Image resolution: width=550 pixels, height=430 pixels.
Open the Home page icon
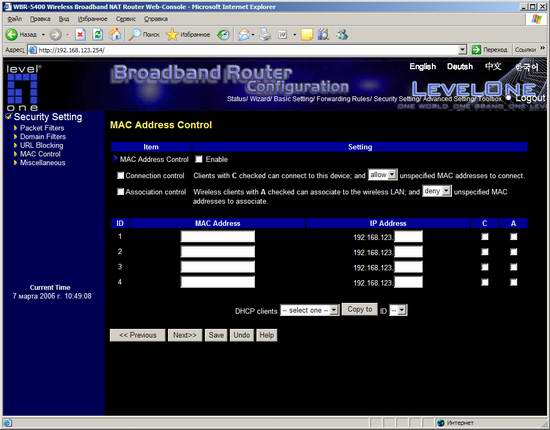click(115, 34)
